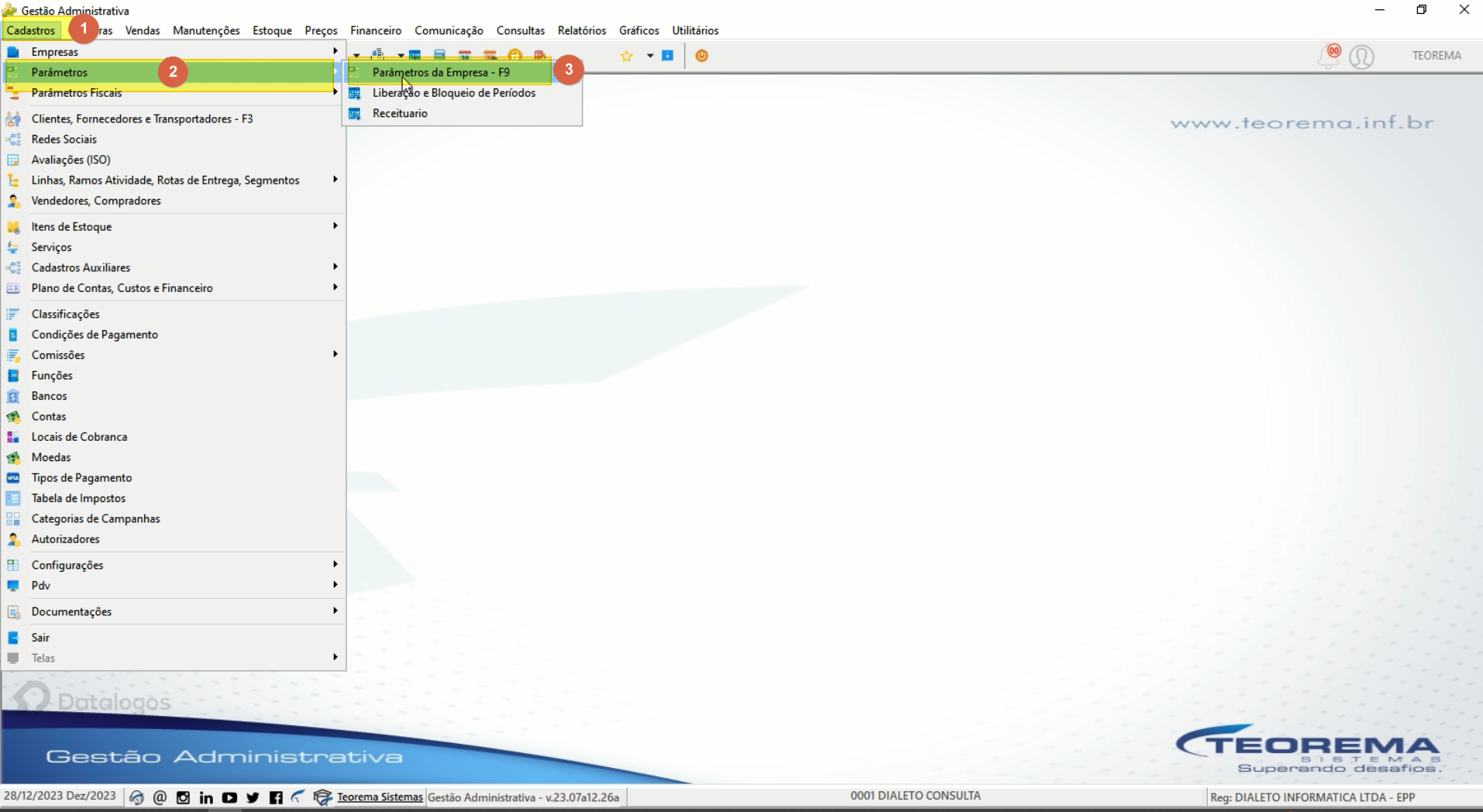Open the Instagram icon in status bar

click(x=183, y=797)
